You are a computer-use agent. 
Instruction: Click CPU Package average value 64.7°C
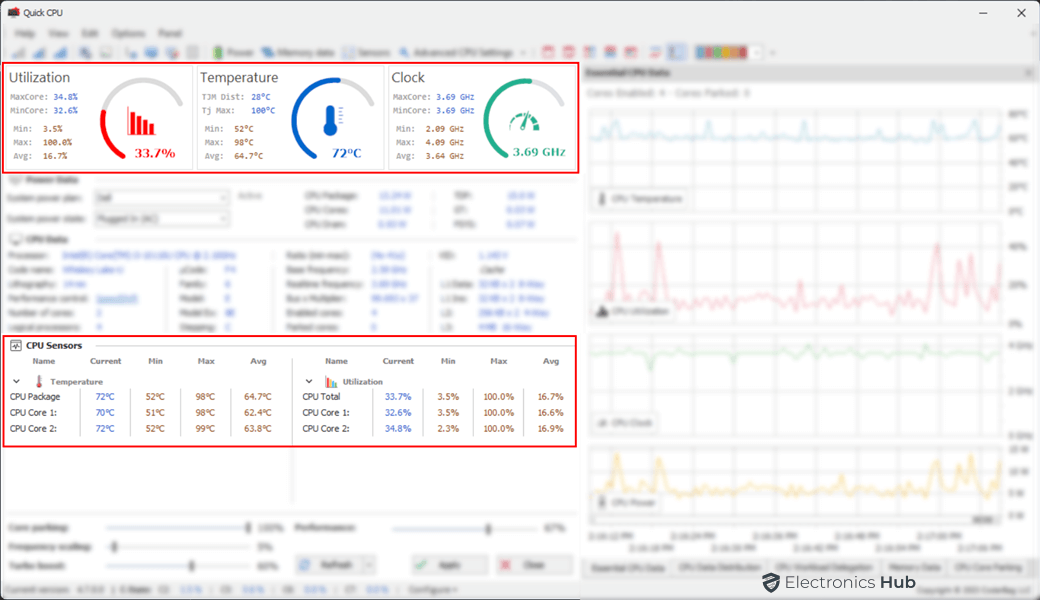pyautogui.click(x=257, y=396)
